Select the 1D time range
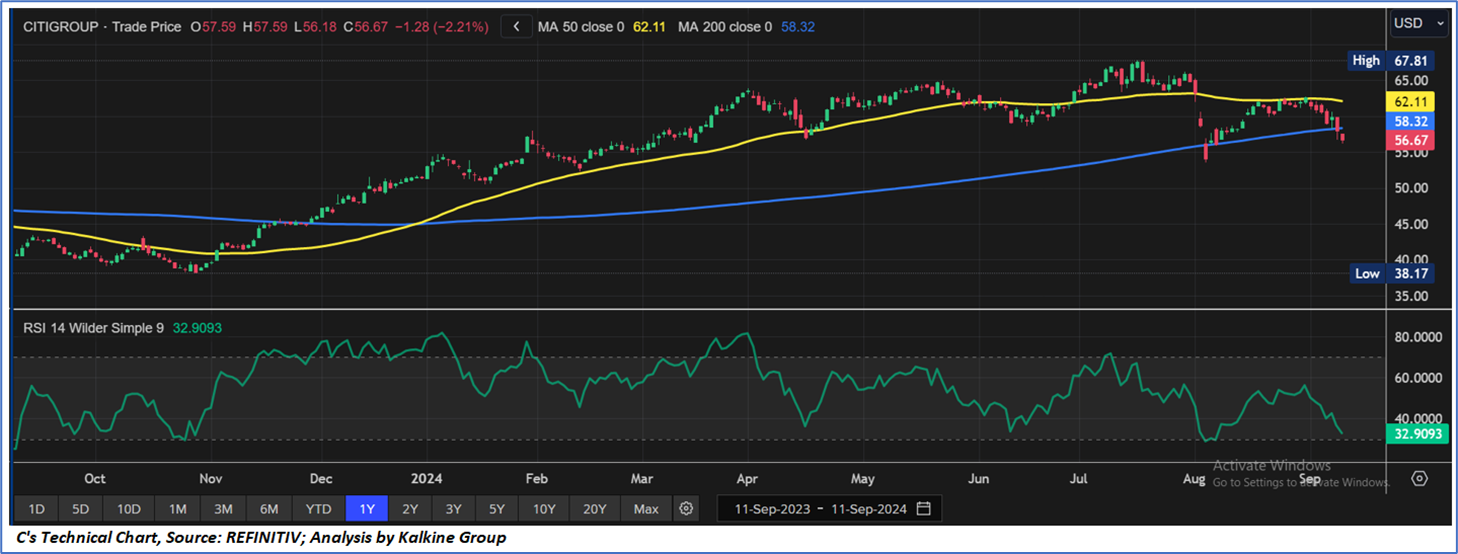The height and width of the screenshot is (554, 1458). pos(35,509)
